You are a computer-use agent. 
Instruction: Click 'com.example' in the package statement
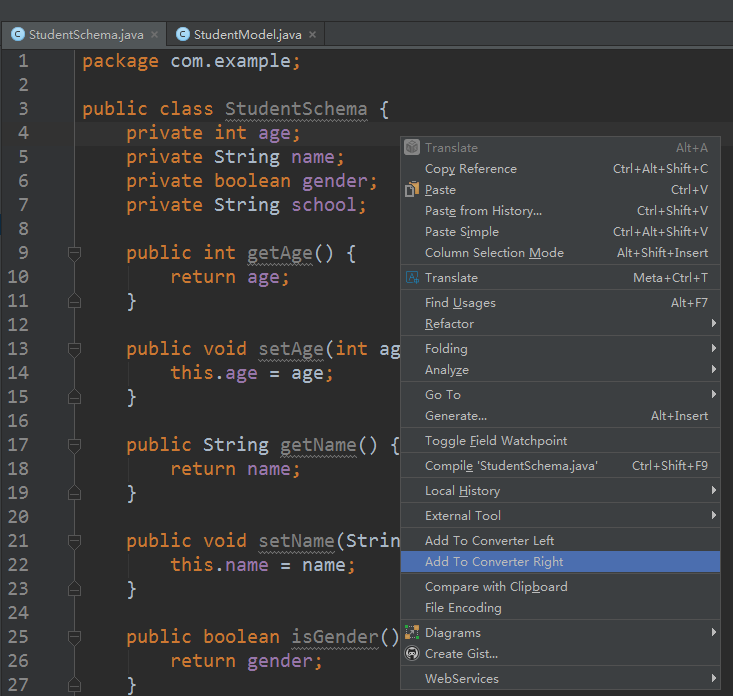coord(230,61)
